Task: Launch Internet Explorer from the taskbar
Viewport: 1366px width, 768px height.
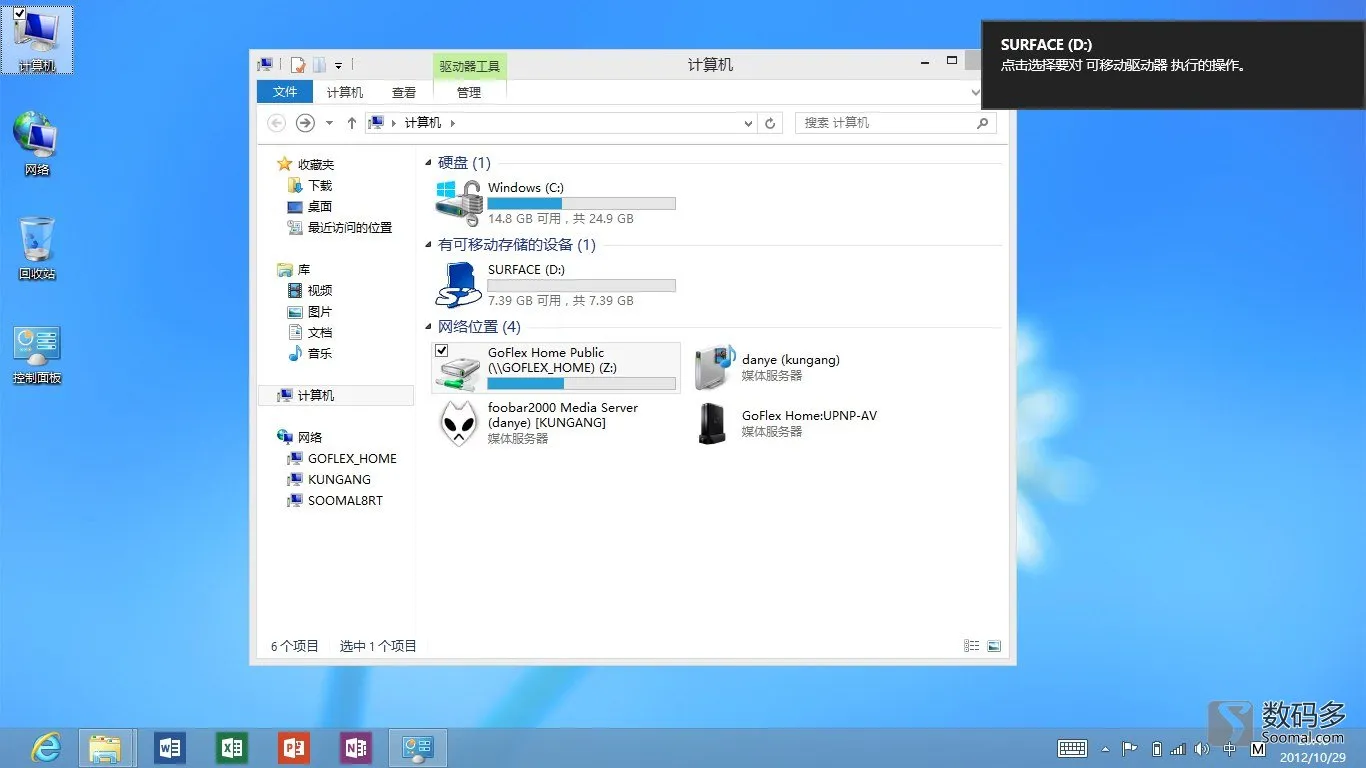Action: coord(45,747)
